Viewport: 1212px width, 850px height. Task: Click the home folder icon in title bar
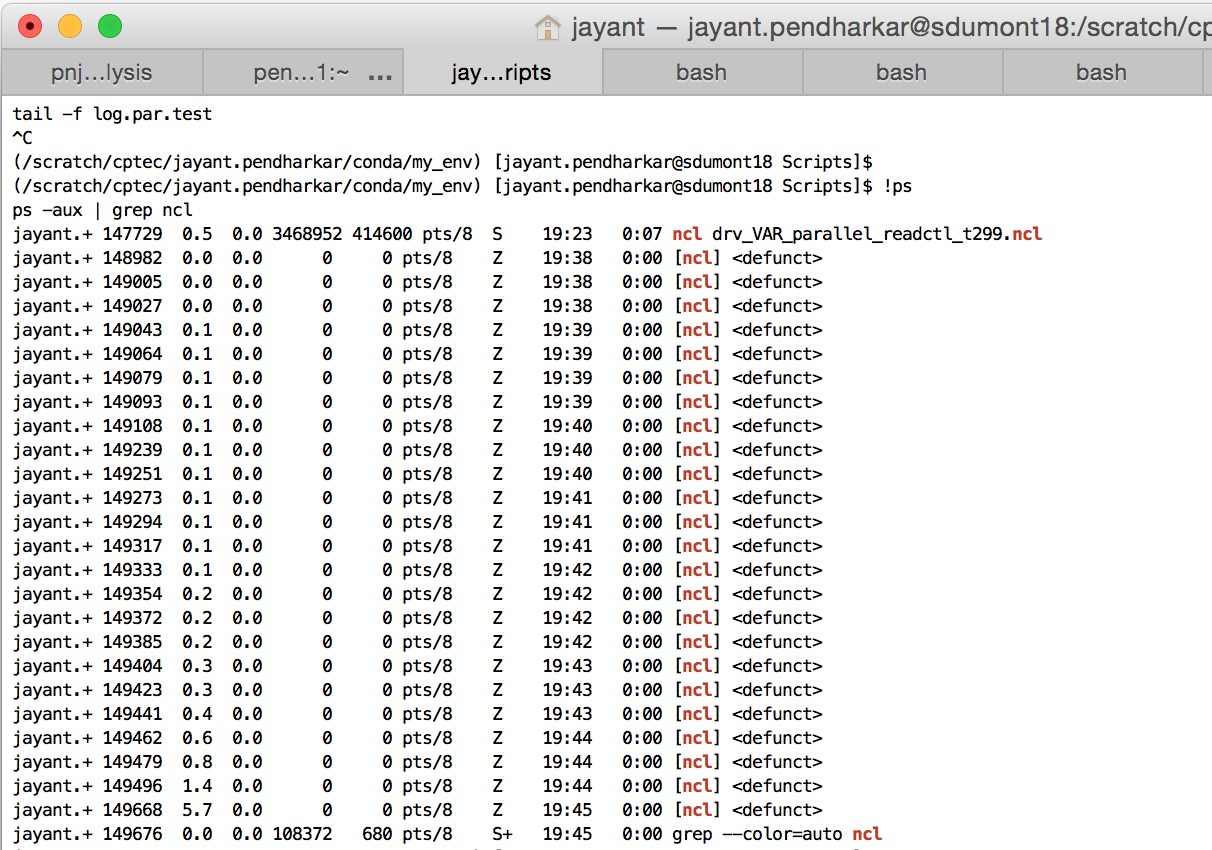point(548,27)
